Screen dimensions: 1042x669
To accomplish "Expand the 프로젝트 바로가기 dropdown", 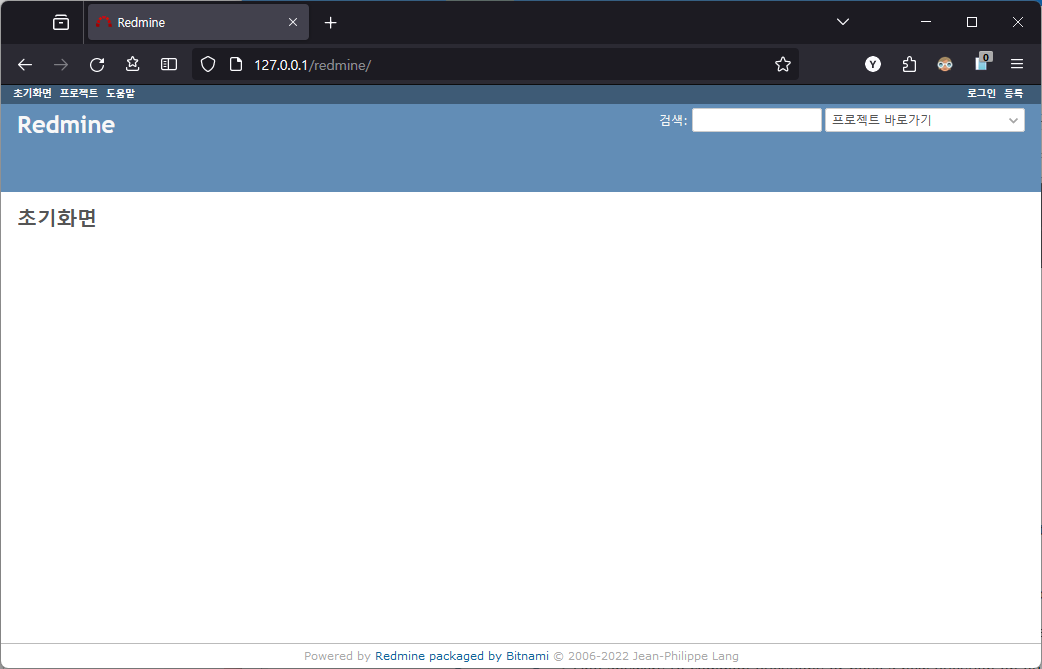I will (924, 120).
